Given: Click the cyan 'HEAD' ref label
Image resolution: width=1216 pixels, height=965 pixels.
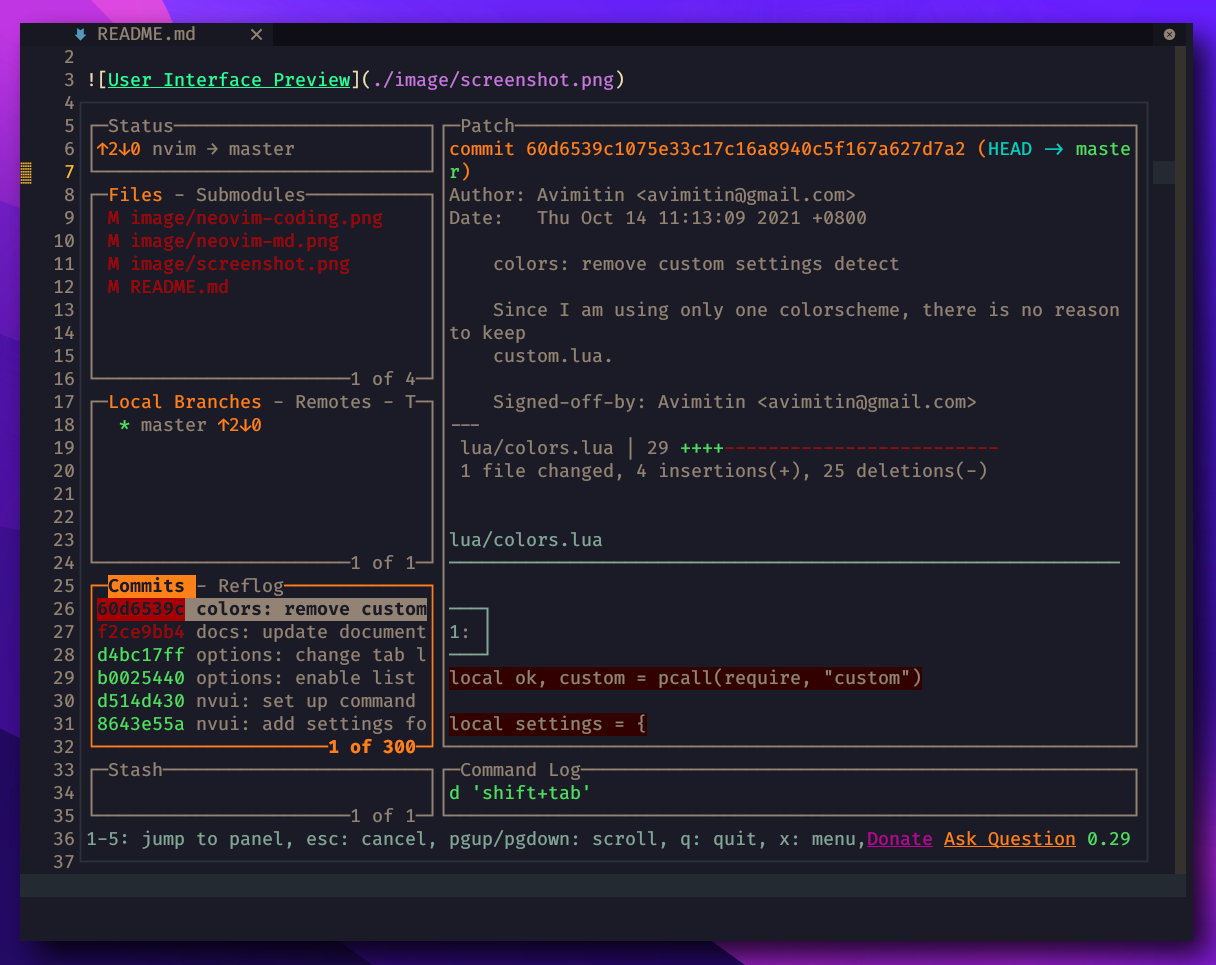Looking at the screenshot, I should click(x=1010, y=149).
